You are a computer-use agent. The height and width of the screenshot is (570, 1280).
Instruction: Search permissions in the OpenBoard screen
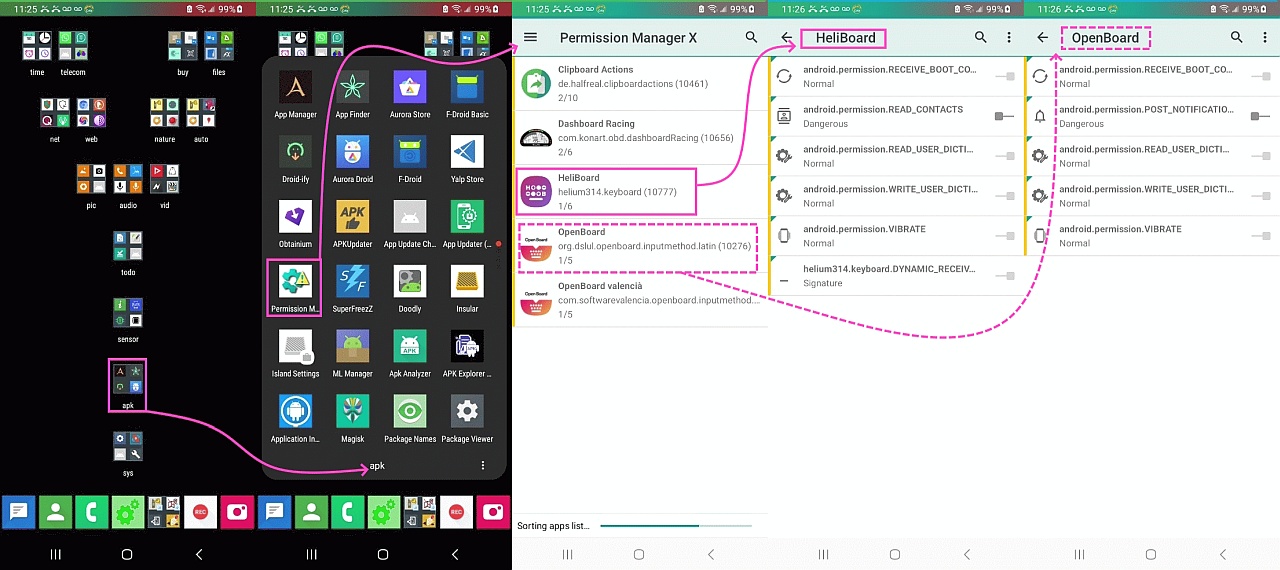tap(1237, 38)
